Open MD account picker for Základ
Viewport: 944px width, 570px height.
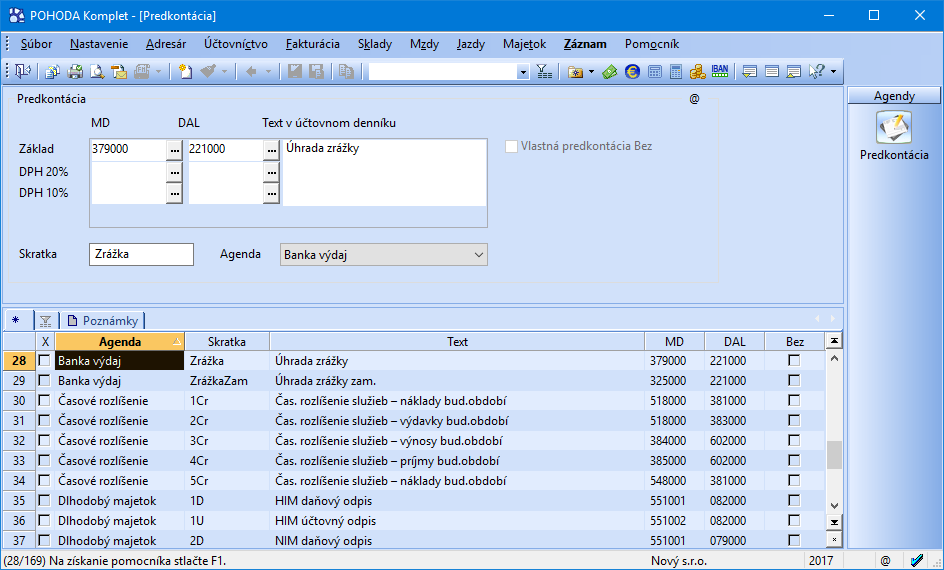coord(174,149)
